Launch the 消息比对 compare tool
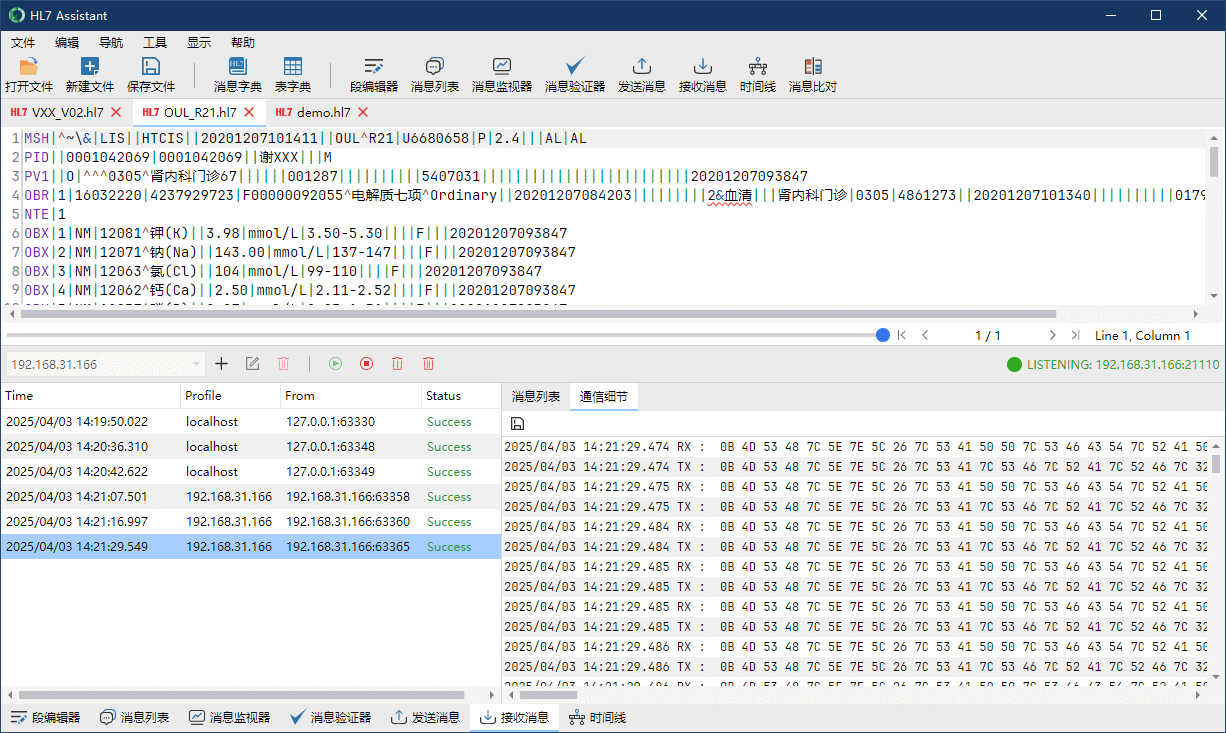 [x=812, y=75]
